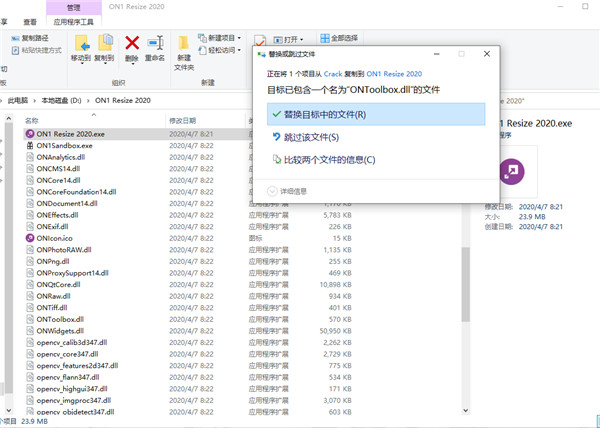The image size is (600, 428).
Task: Click the ONAnalytics.dll file icon
Action: point(30,157)
